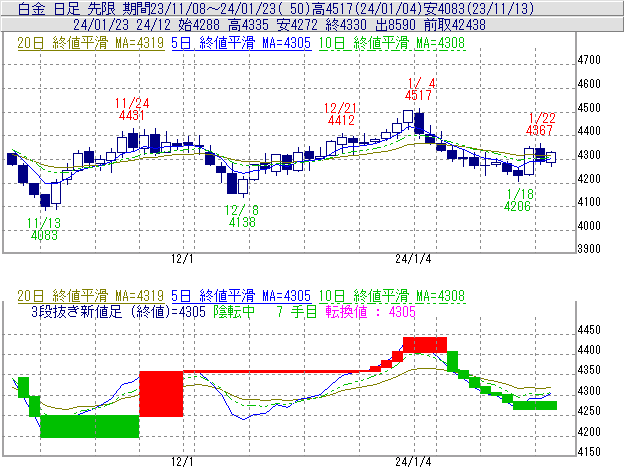Click the 安4083(23/11/13) period low text
This screenshot has width=624, height=475.
[478, 9]
